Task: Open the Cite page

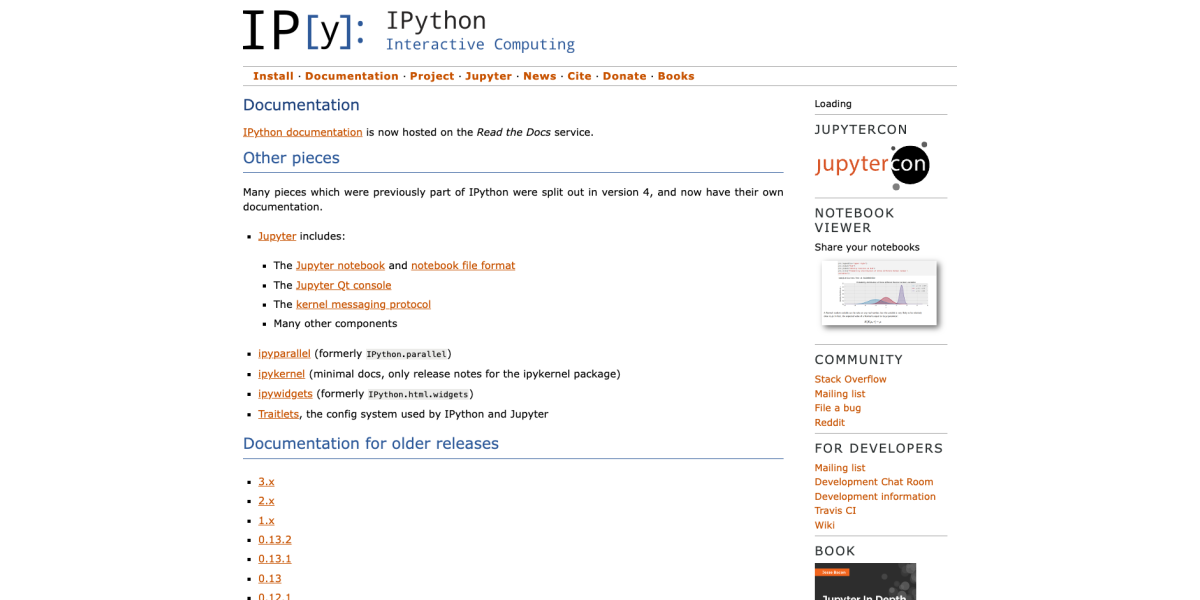Action: click(x=579, y=76)
